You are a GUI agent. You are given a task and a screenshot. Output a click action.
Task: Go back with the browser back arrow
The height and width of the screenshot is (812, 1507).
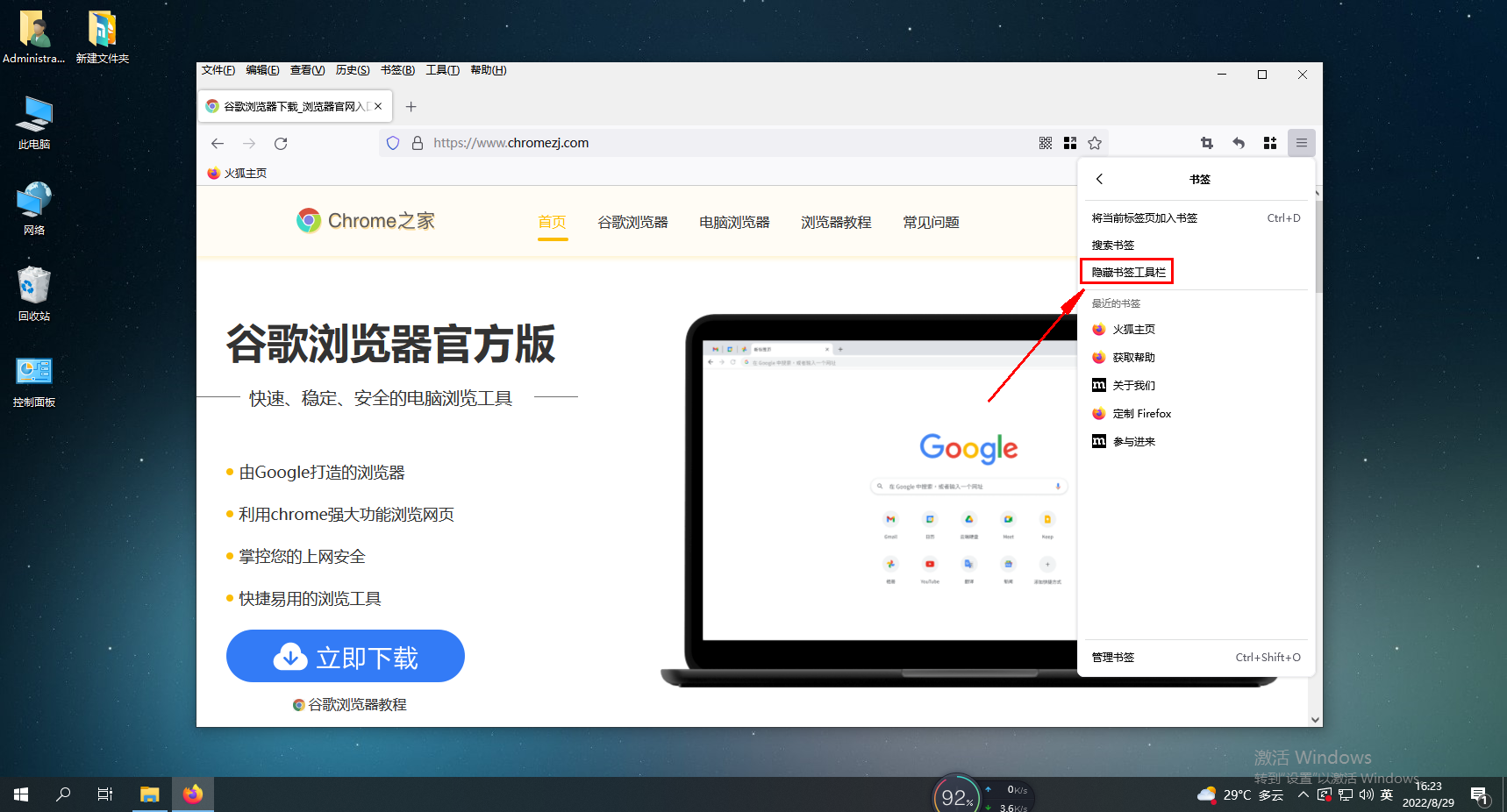(218, 143)
